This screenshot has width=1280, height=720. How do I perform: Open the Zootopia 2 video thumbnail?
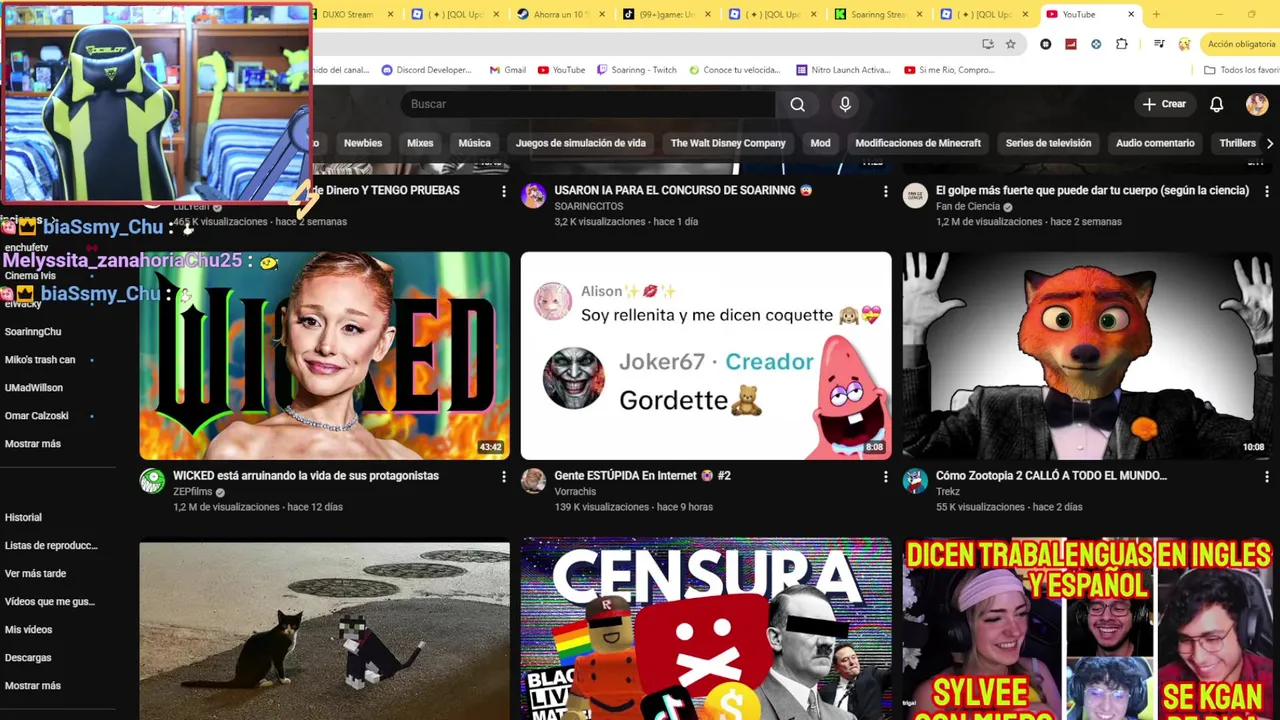(x=1088, y=356)
